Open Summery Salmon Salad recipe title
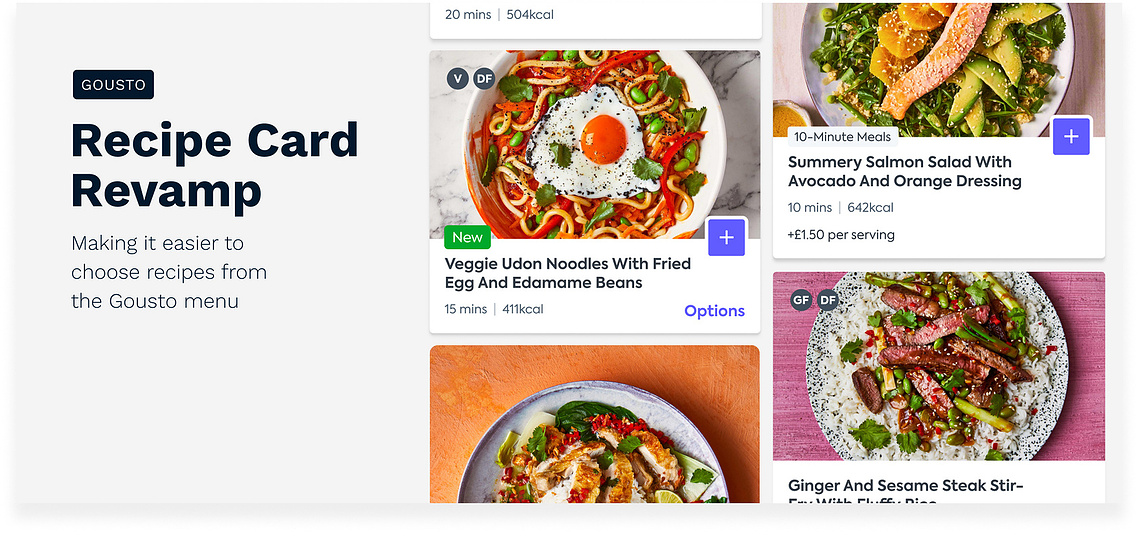 point(904,171)
